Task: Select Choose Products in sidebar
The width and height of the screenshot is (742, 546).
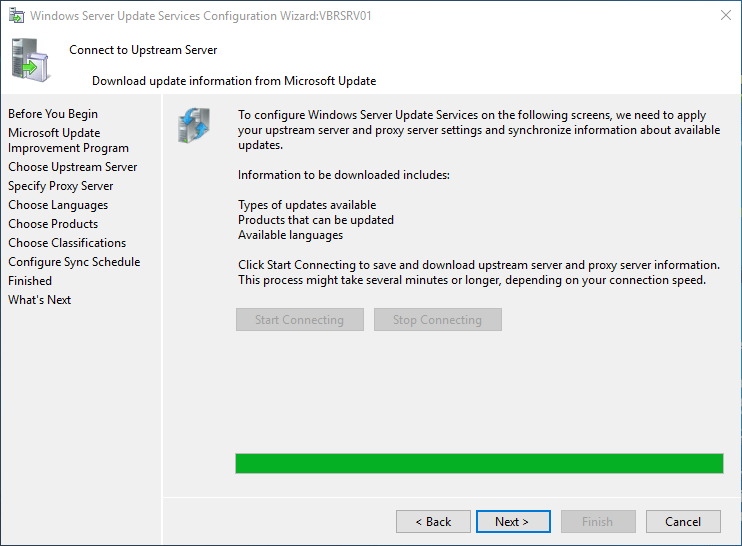Action: 53,224
